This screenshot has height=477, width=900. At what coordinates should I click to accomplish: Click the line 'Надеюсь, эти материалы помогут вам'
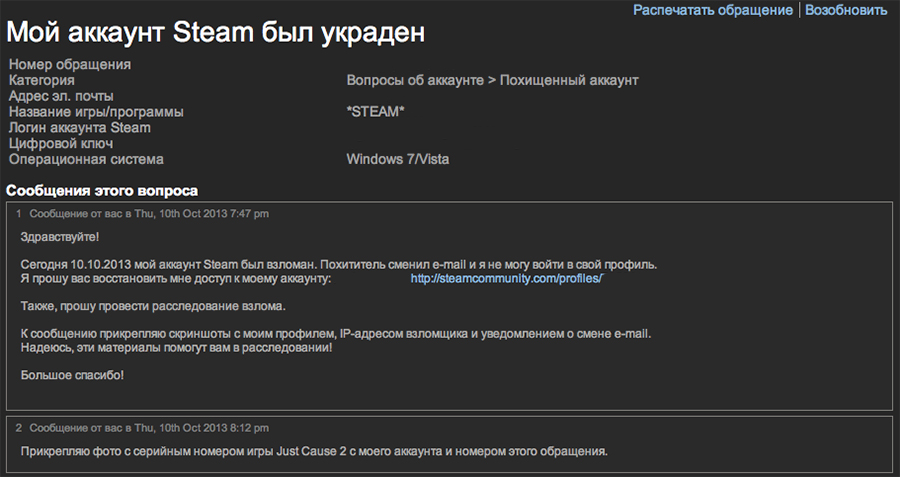176,347
